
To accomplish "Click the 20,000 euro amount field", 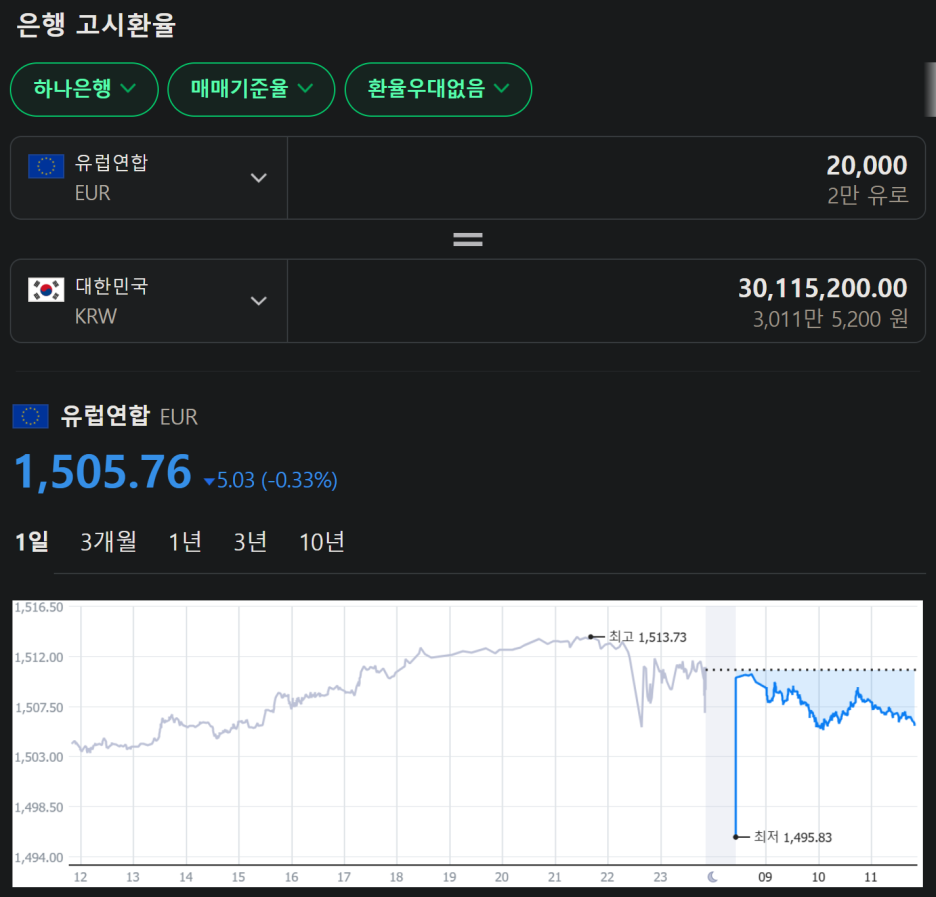I will [606, 178].
